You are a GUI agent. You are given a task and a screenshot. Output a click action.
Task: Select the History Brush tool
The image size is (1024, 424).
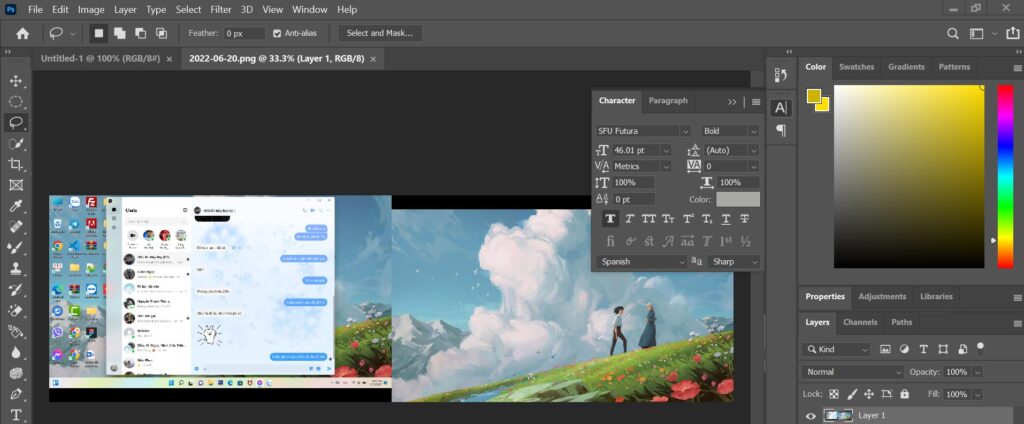16,289
